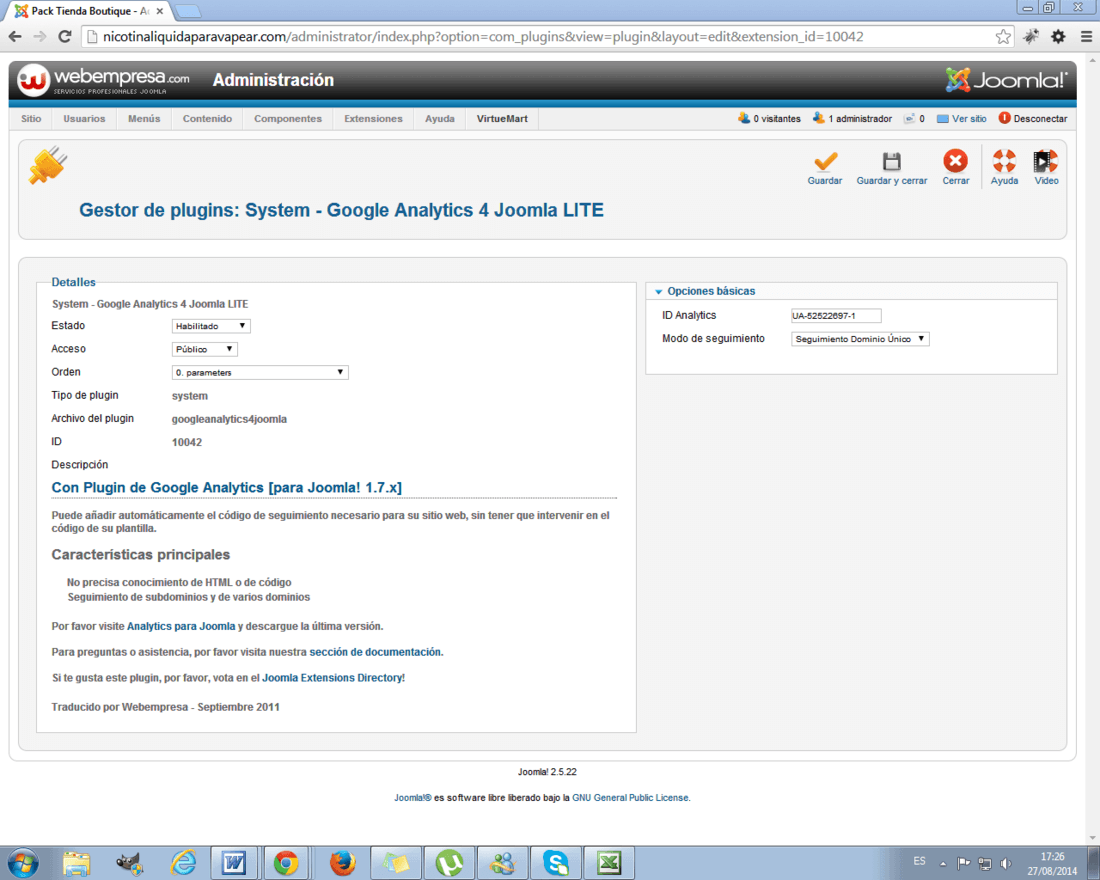Image resolution: width=1100 pixels, height=880 pixels.
Task: Open the Componentes menu
Action: [x=288, y=119]
